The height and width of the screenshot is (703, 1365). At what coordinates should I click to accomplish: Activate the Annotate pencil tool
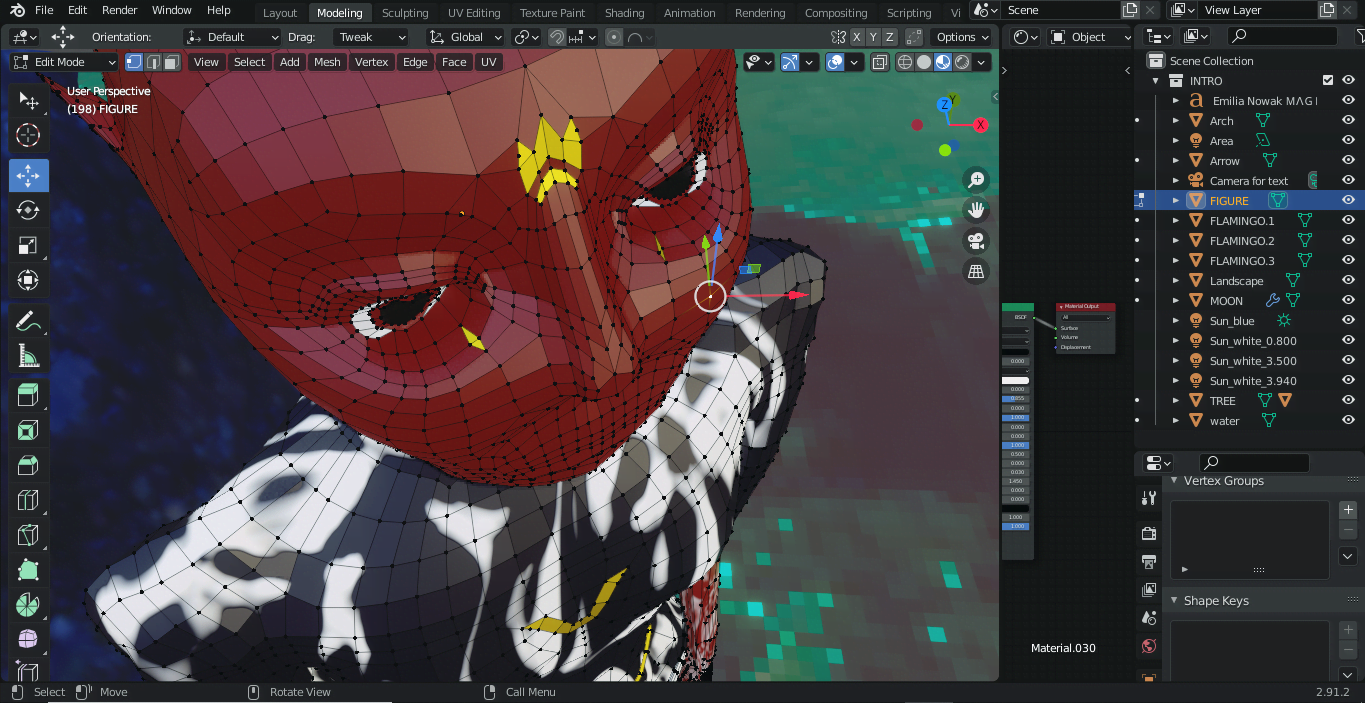click(x=28, y=322)
